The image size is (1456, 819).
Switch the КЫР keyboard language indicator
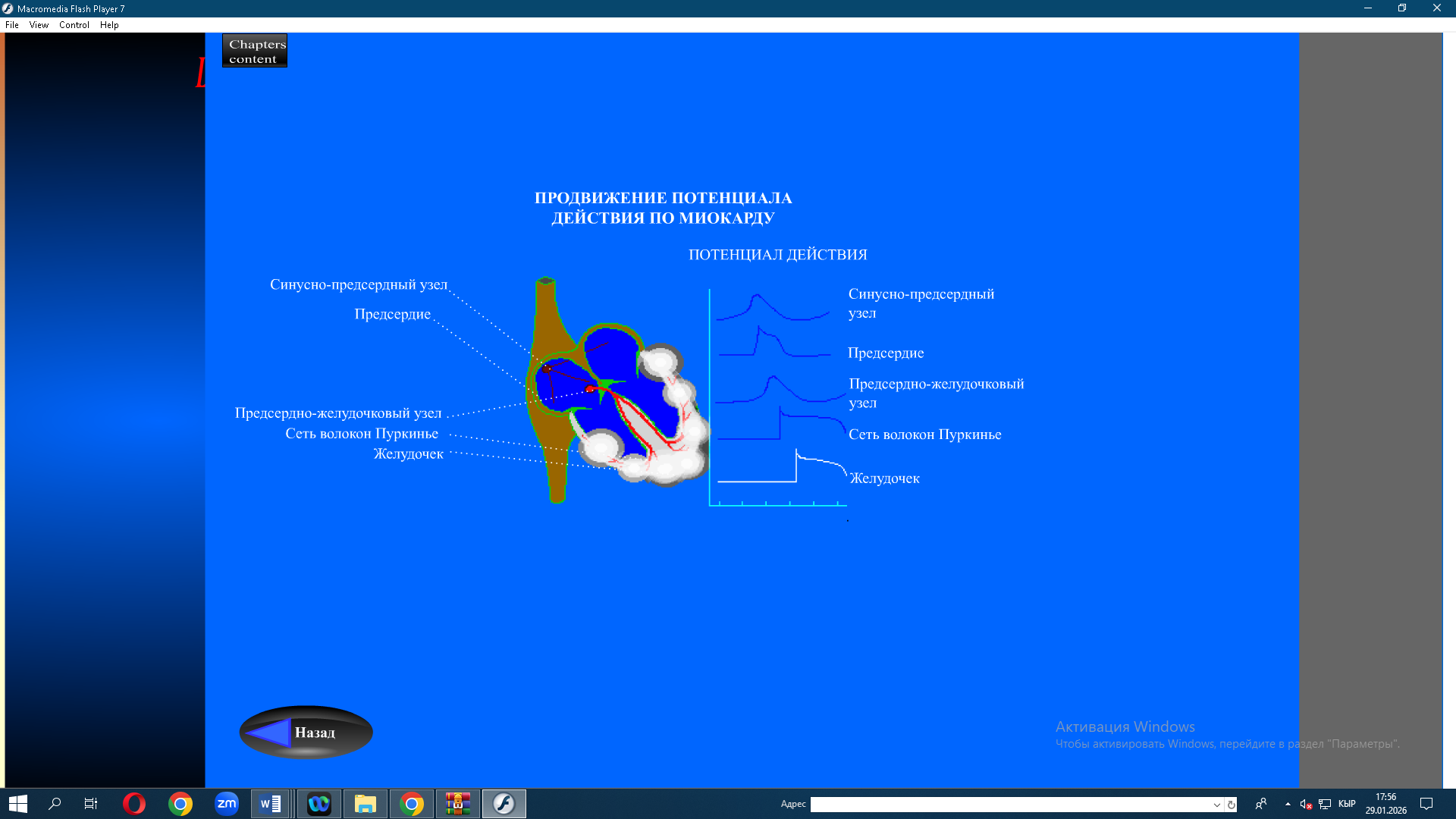(x=1347, y=804)
